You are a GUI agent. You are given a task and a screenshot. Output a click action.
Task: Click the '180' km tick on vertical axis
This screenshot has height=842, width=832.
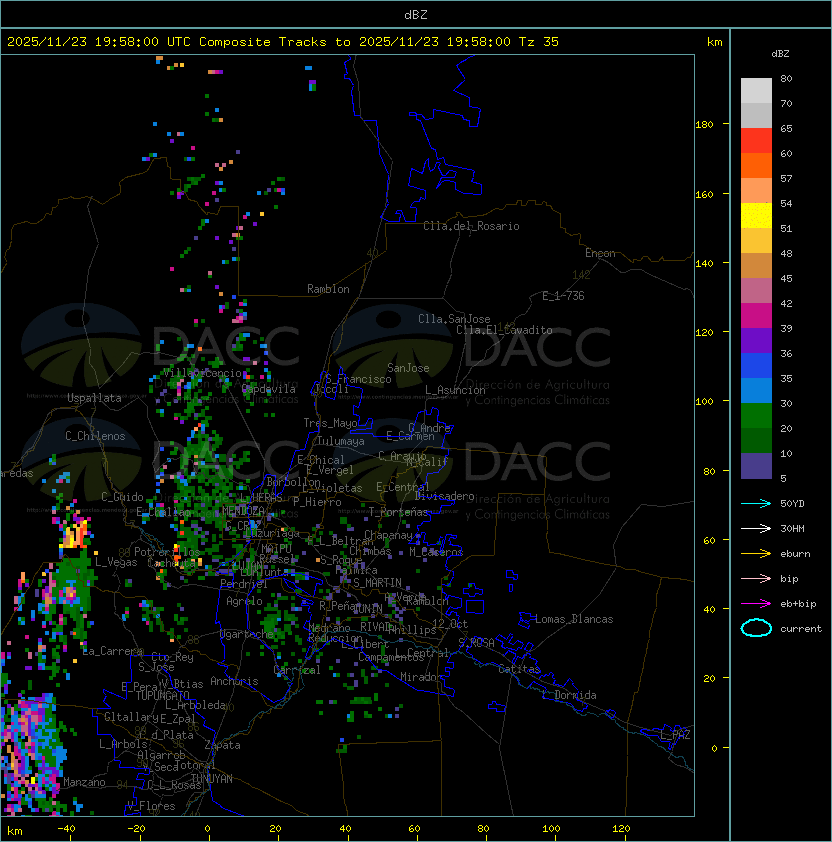click(704, 125)
